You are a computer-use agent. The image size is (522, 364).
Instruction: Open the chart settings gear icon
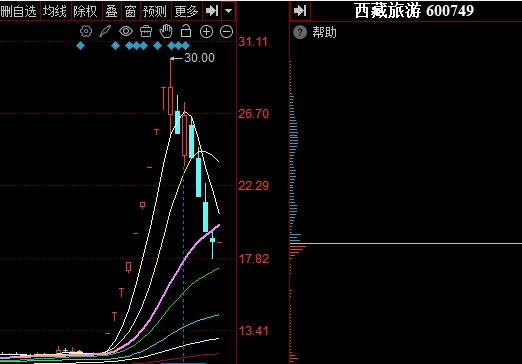coord(86,31)
